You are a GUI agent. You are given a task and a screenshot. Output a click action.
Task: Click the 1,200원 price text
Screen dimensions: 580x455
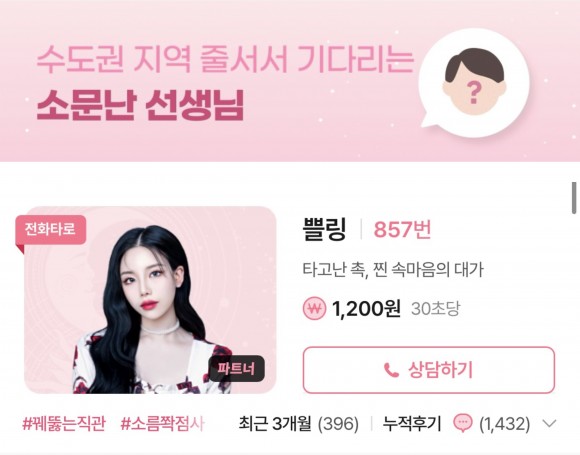tap(366, 309)
